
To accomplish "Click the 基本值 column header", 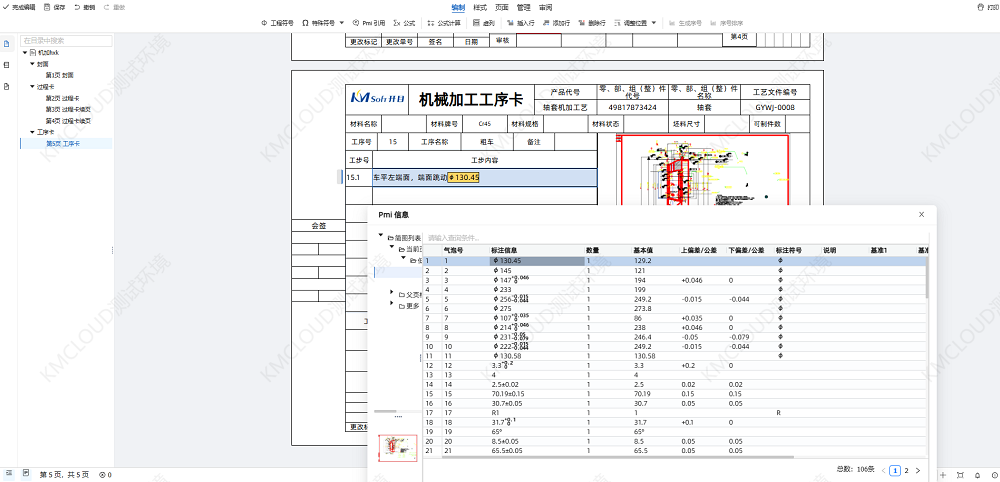I will [642, 251].
